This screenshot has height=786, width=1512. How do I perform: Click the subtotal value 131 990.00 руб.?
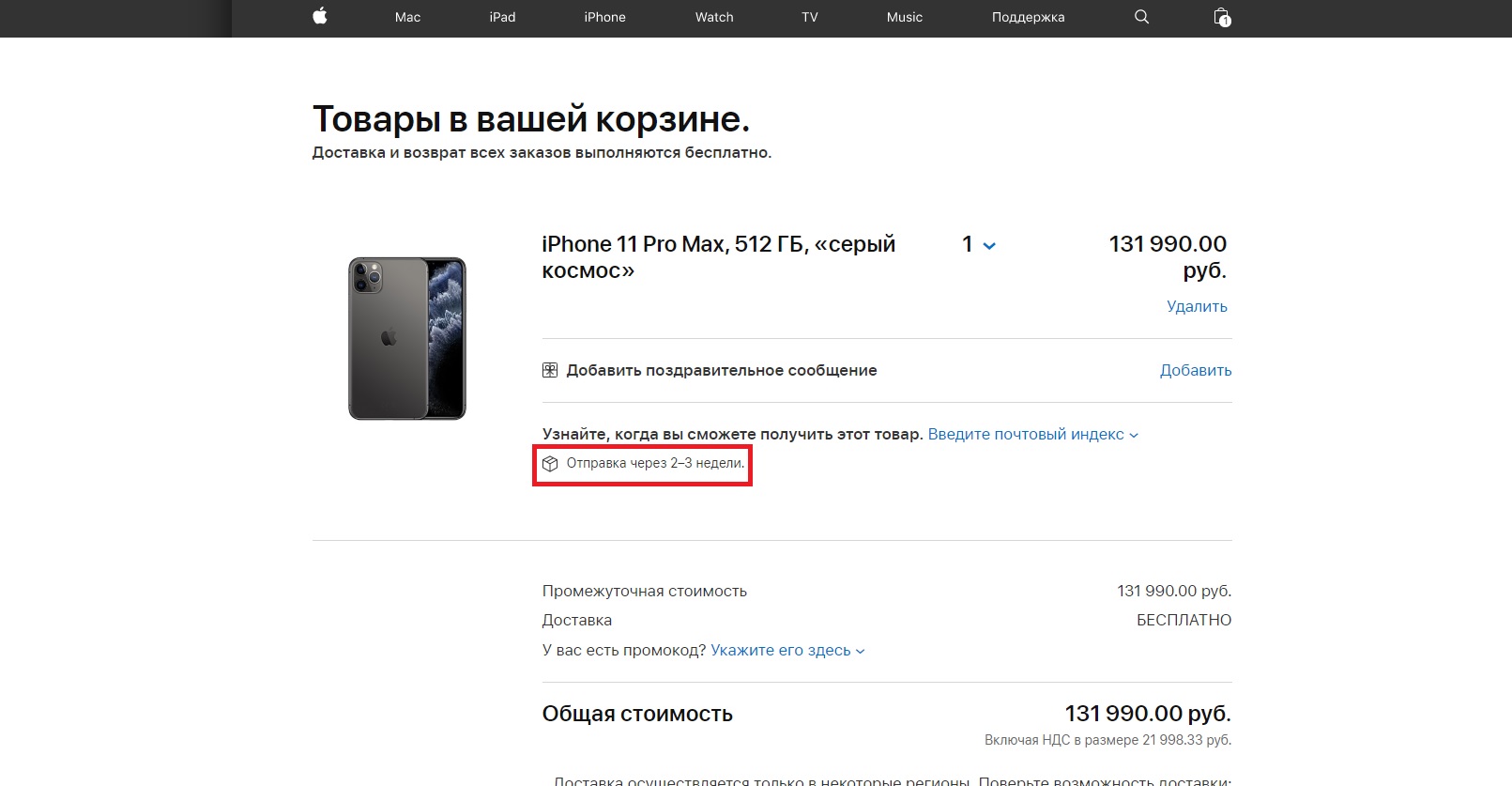tap(1174, 591)
